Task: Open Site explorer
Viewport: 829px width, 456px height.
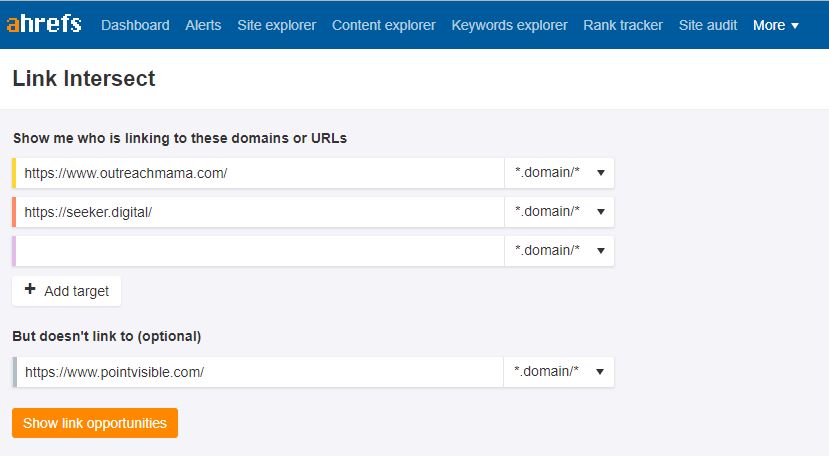Action: click(x=277, y=25)
